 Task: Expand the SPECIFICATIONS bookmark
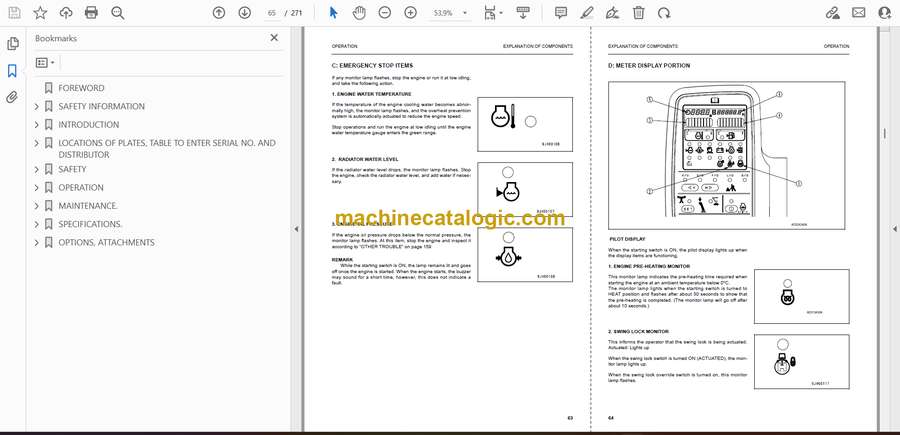(37, 224)
